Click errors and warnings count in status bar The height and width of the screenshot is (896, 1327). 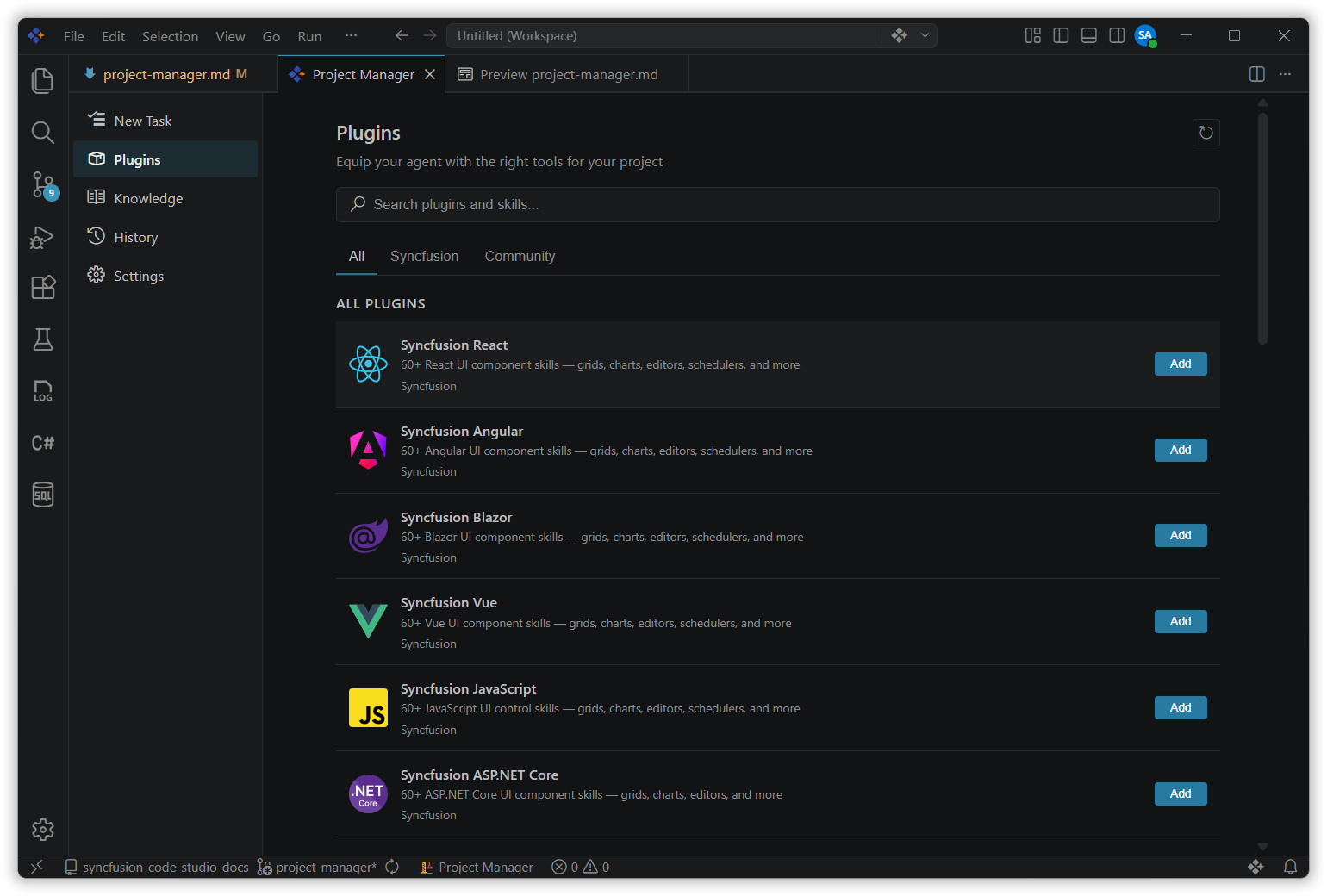click(x=581, y=867)
